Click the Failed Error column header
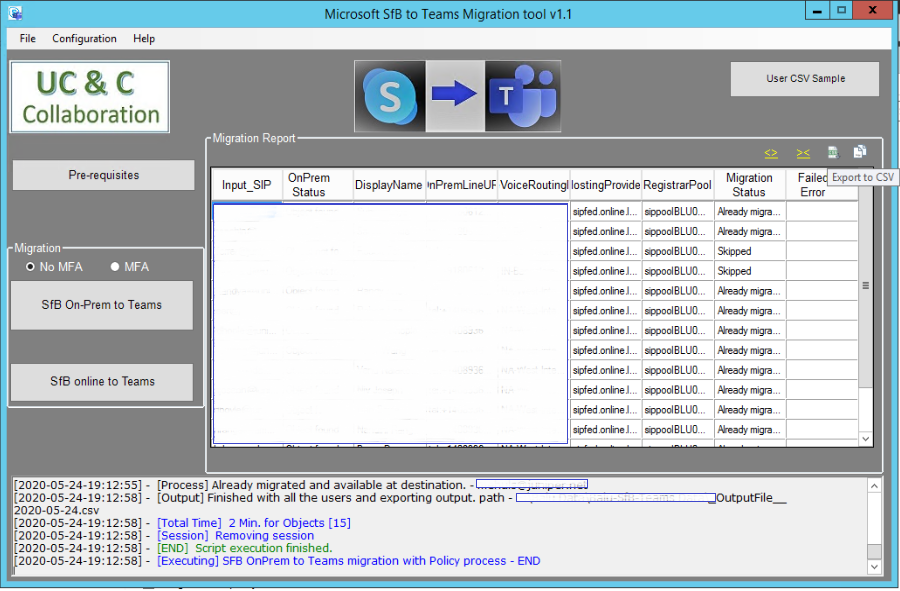The width and height of the screenshot is (900, 591). [813, 185]
